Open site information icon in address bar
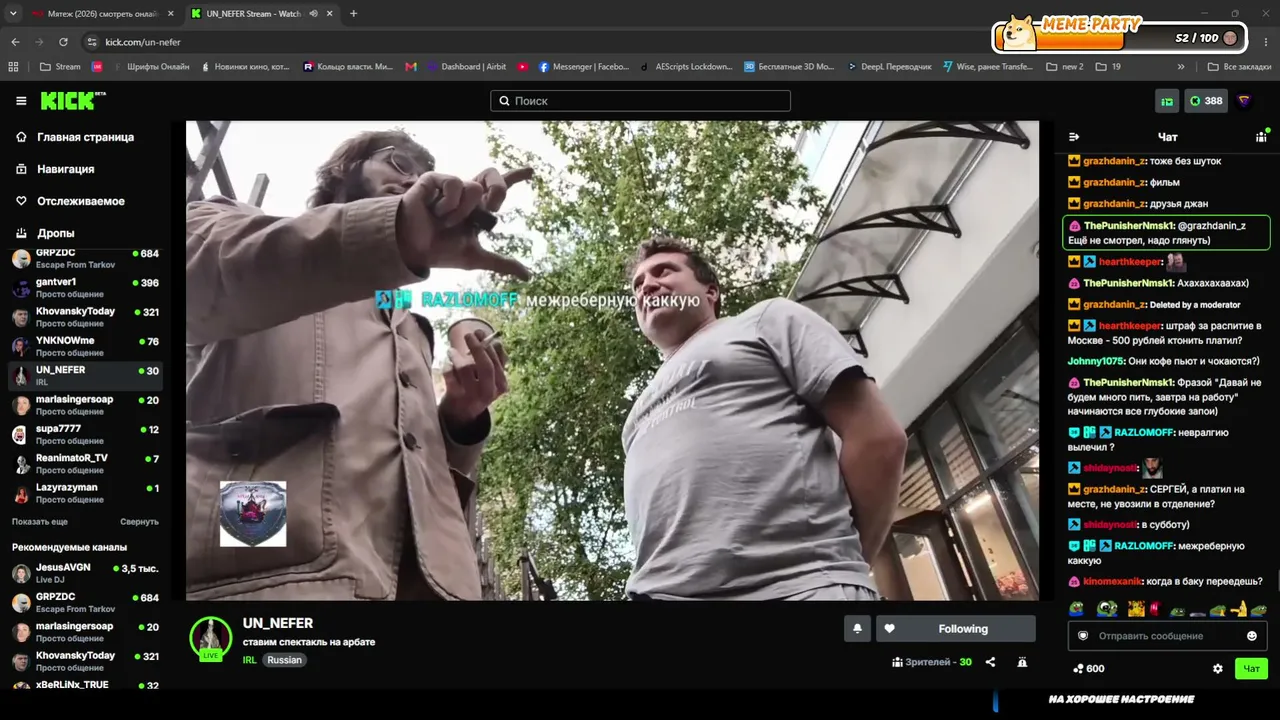Screen dimensions: 1280x720 [x=92, y=42]
